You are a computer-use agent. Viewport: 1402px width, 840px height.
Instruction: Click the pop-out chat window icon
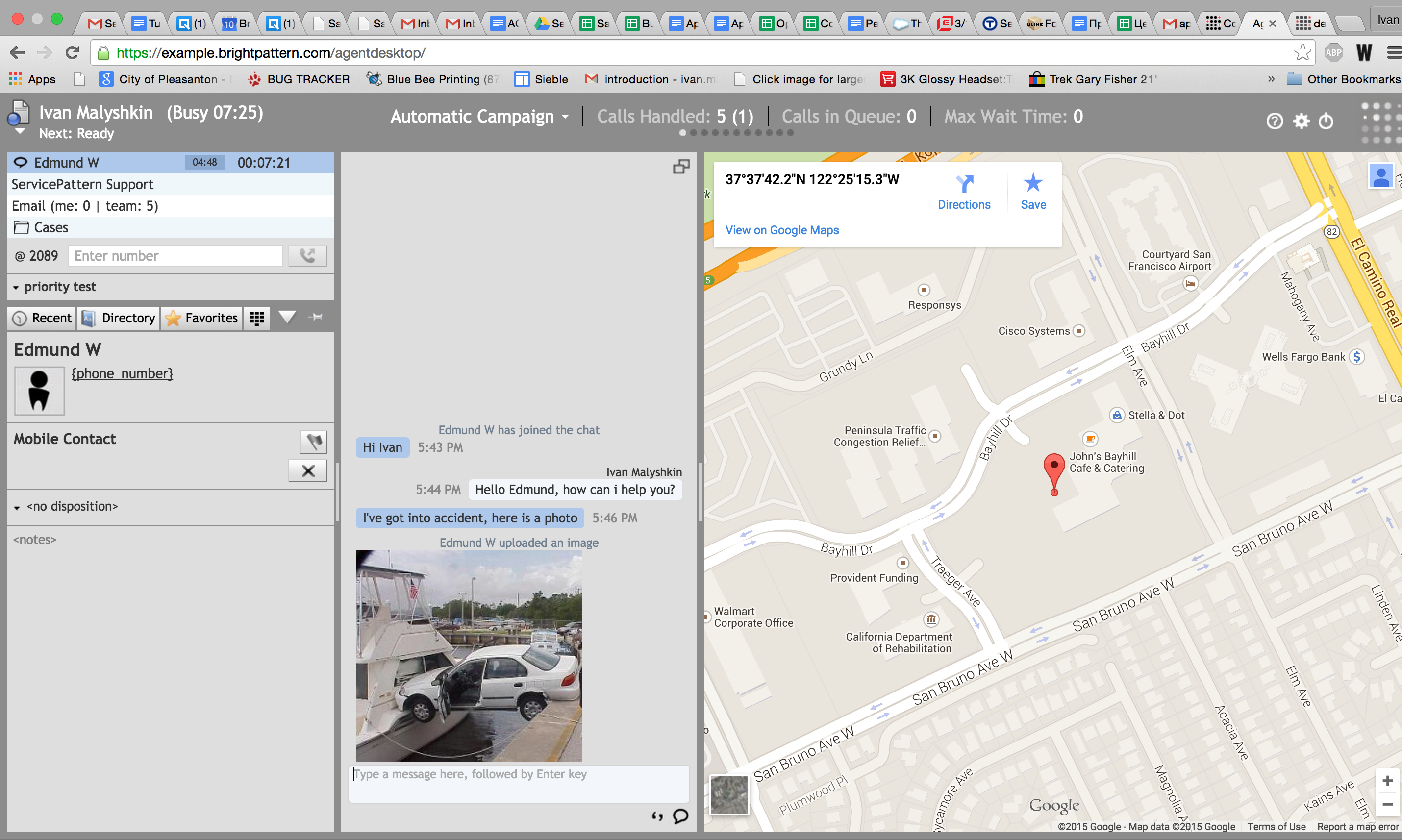point(681,167)
